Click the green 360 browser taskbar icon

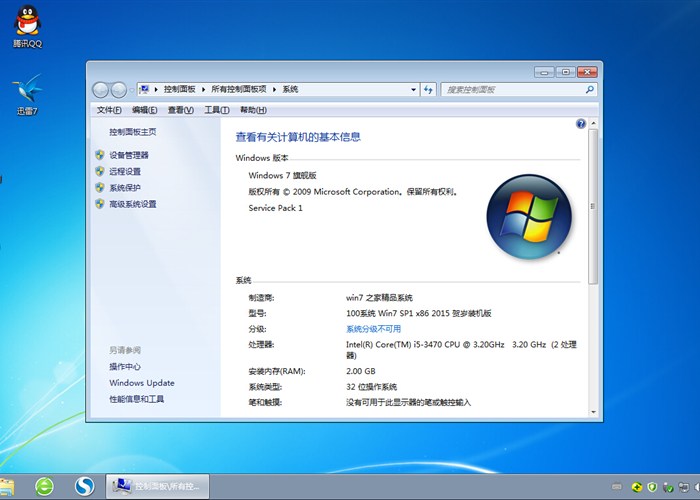tap(45, 486)
